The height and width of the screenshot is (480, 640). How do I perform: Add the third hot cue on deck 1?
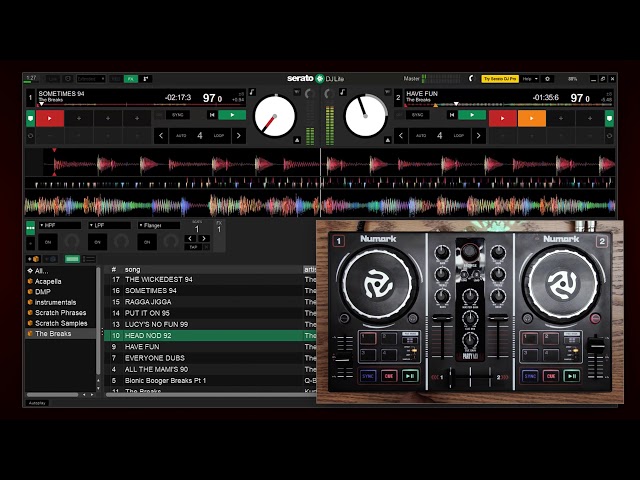(108, 118)
